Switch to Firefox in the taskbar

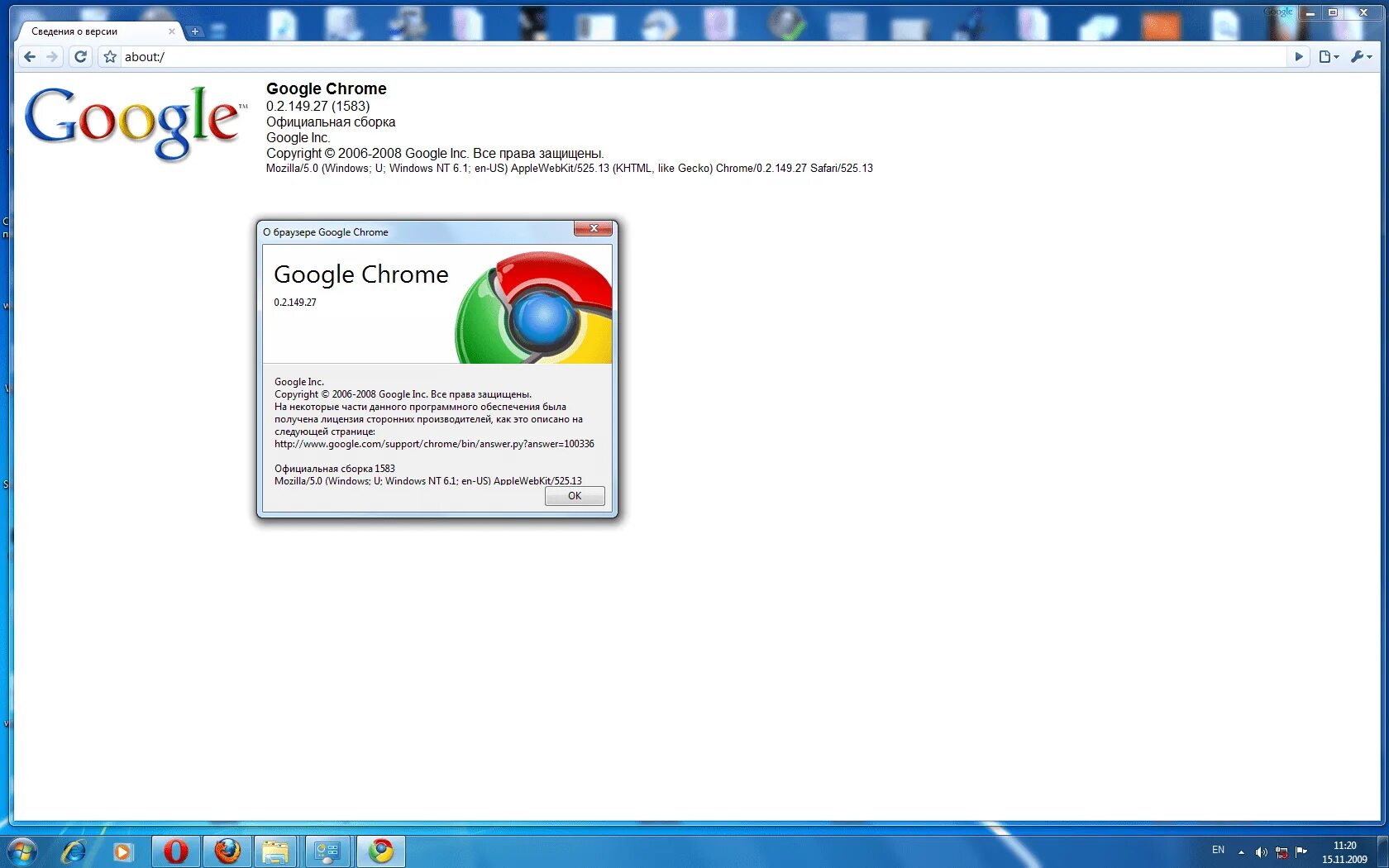point(227,851)
